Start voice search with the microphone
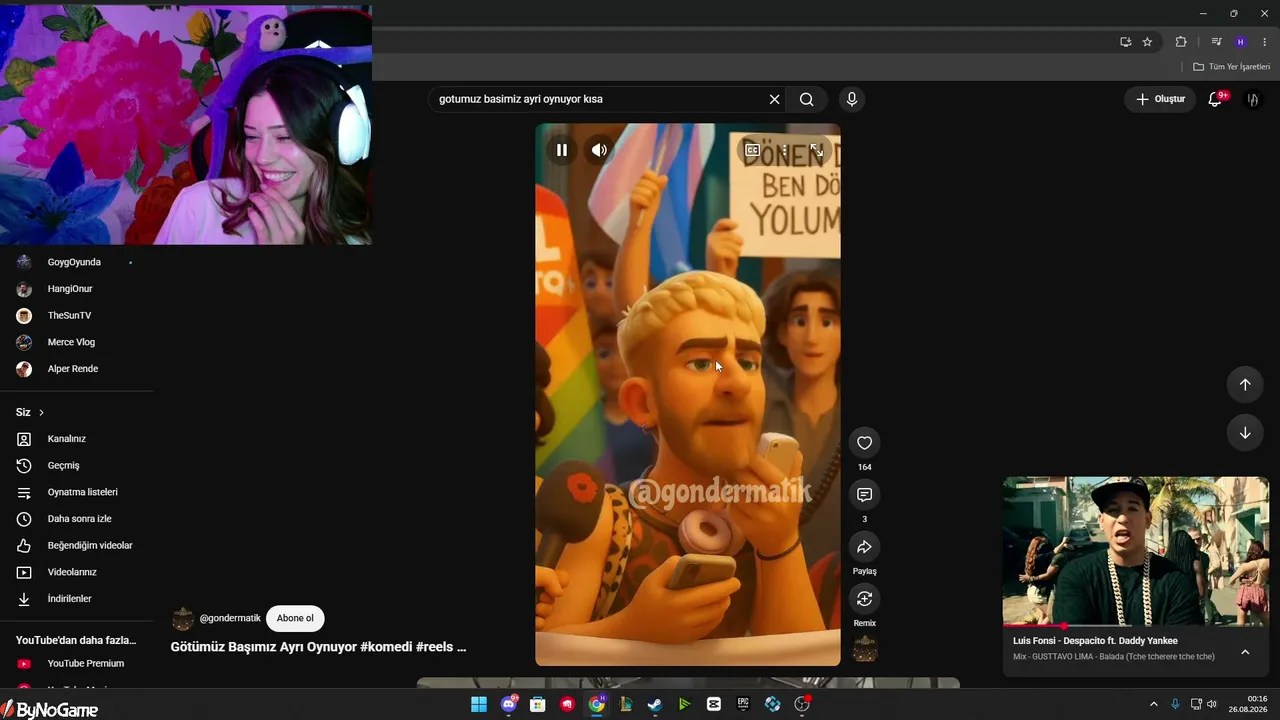This screenshot has width=1280, height=720. pos(852,99)
